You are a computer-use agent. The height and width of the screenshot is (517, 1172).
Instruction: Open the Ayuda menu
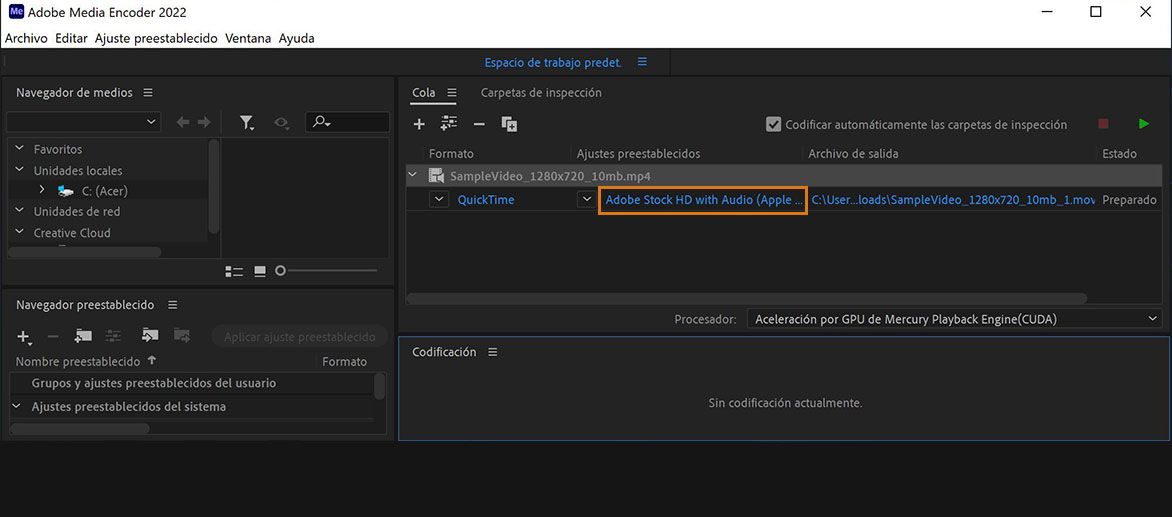(x=297, y=38)
